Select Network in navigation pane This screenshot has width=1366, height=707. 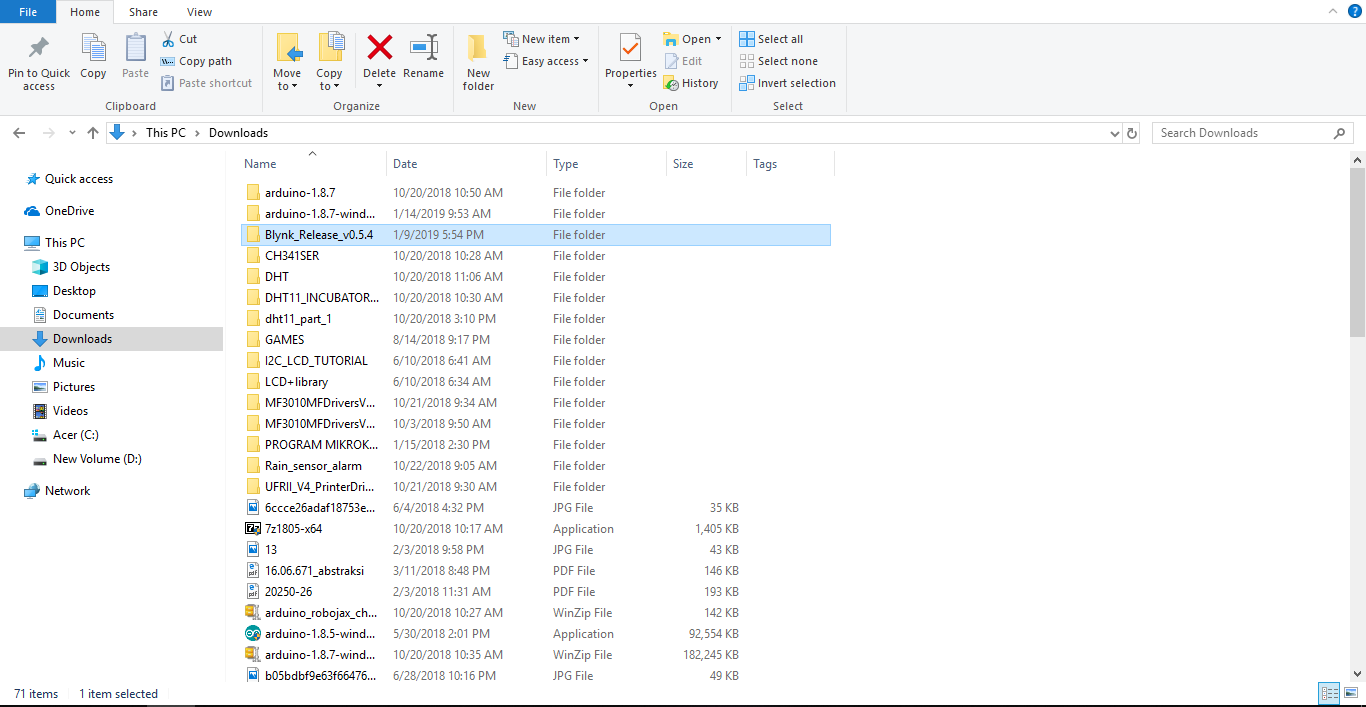[67, 491]
